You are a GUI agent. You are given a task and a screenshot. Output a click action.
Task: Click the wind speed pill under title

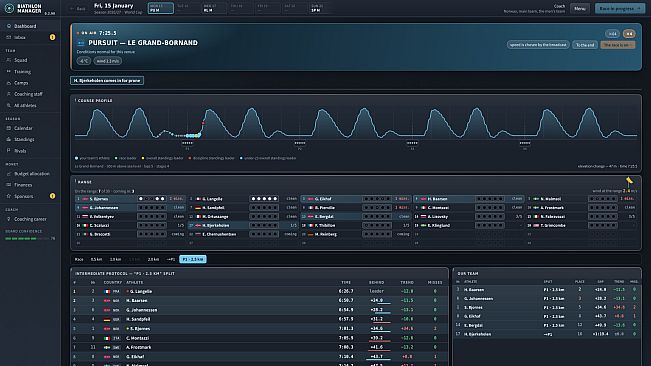point(108,61)
